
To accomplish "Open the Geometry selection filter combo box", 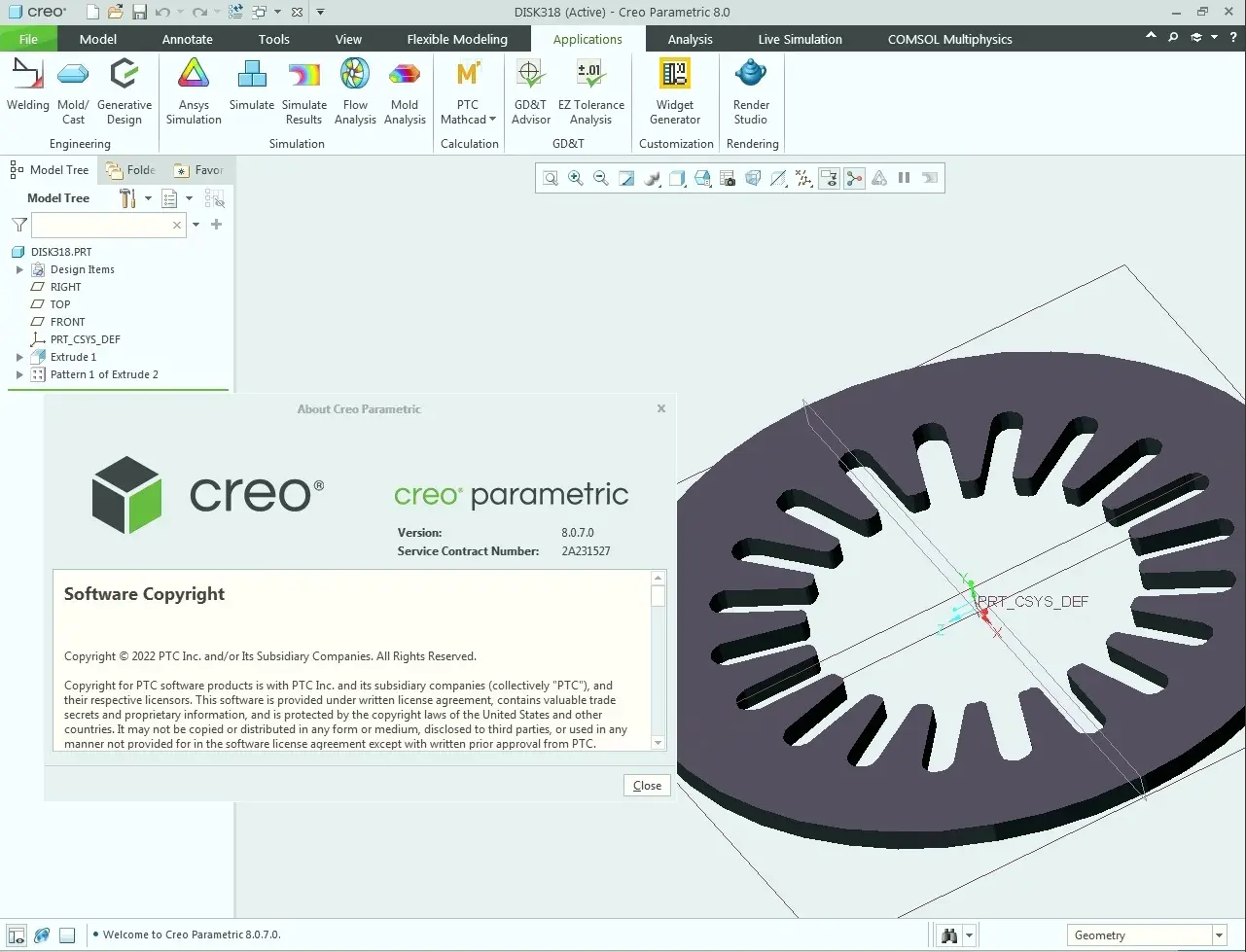I will [x=1145, y=935].
